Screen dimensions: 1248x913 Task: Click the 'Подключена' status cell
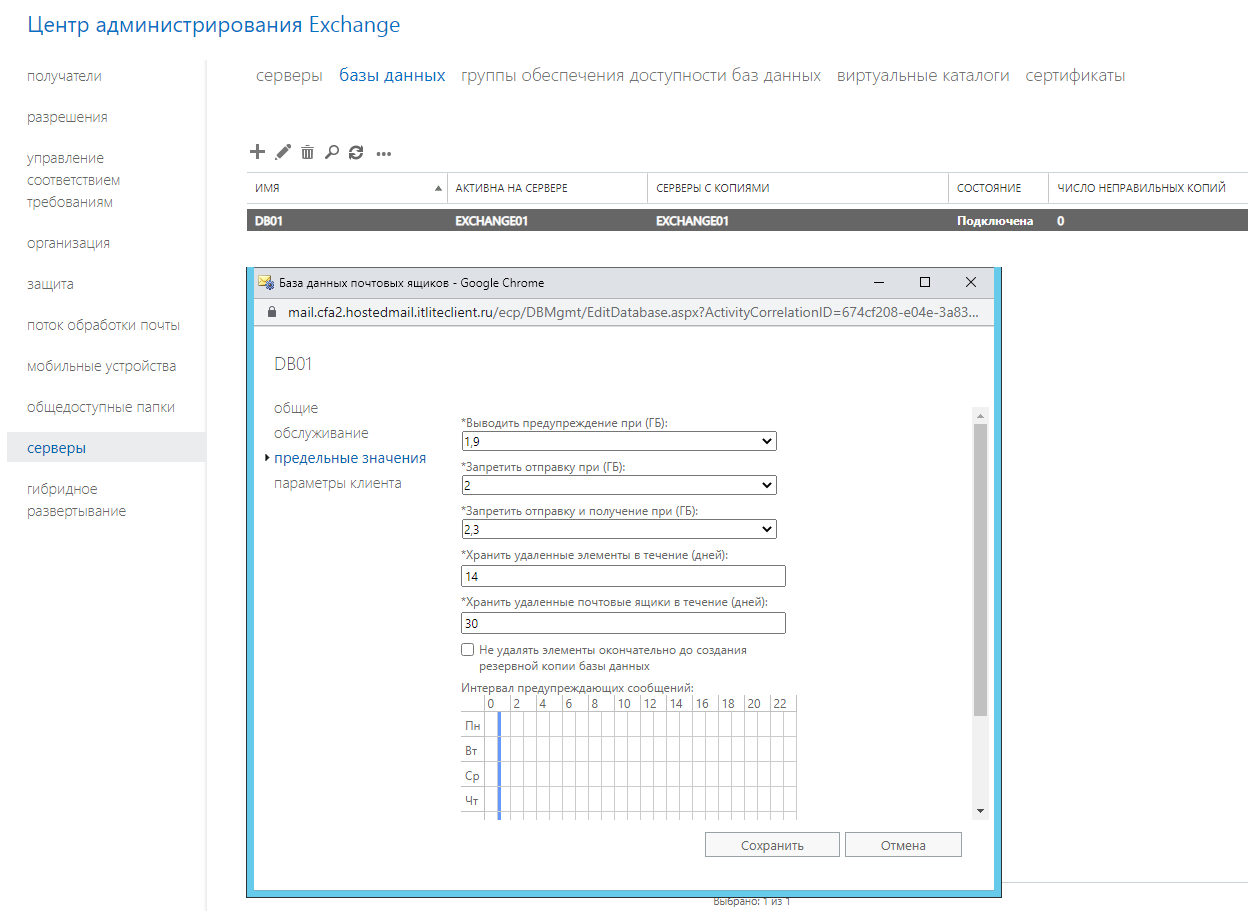(x=995, y=221)
